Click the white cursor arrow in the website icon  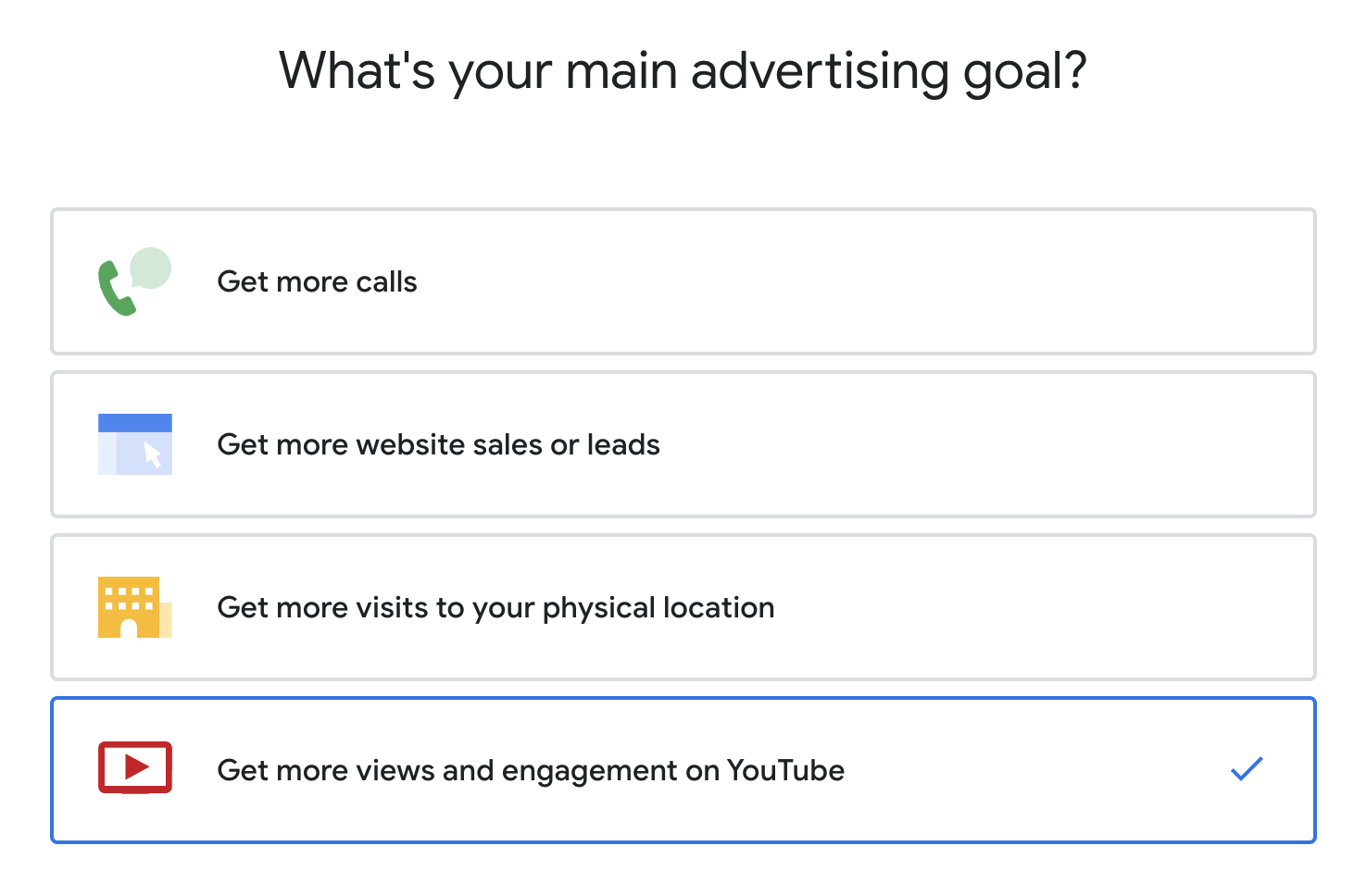click(153, 454)
